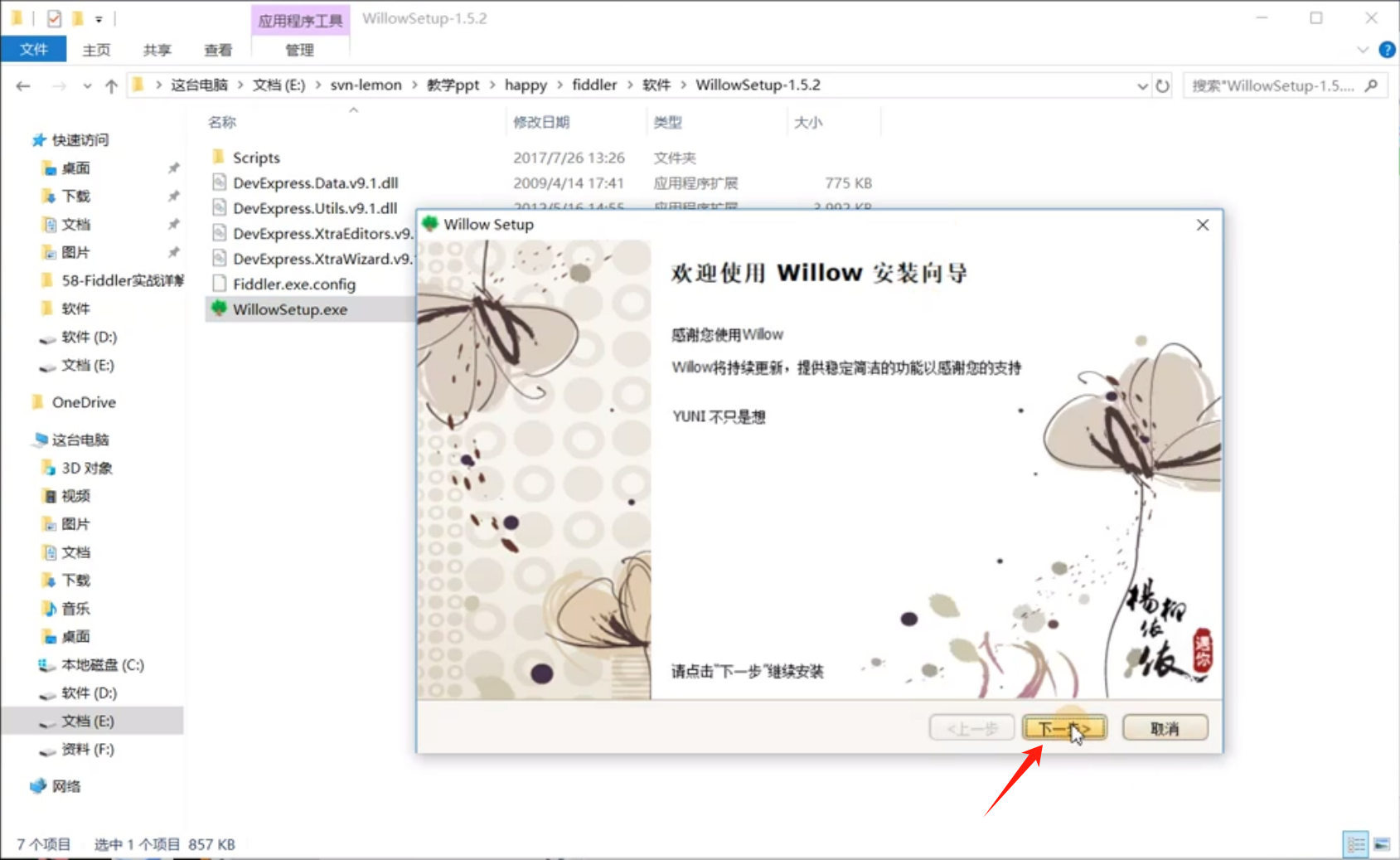Open OneDrive in the navigation pane
1400x860 pixels.
pyautogui.click(x=84, y=402)
